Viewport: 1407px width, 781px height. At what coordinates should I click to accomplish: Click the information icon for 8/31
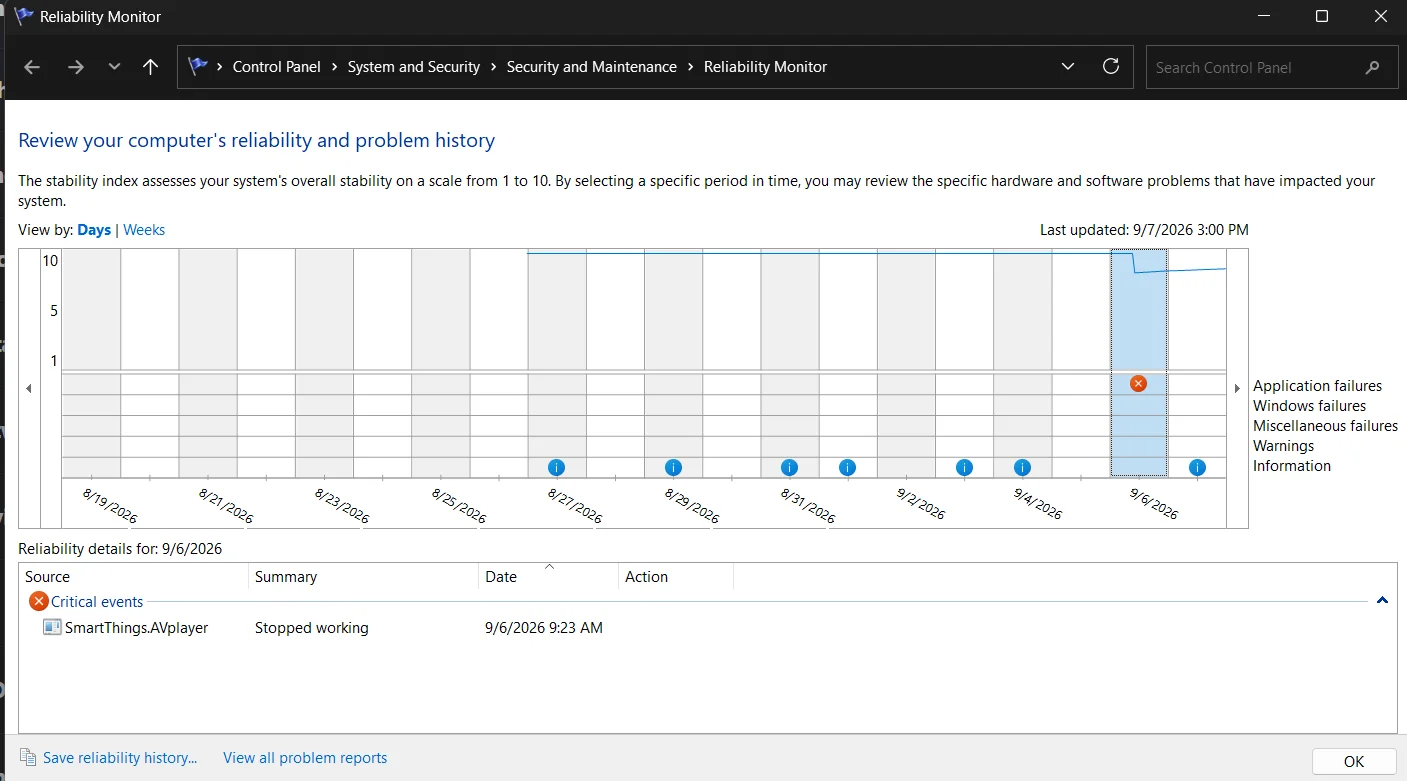click(789, 467)
